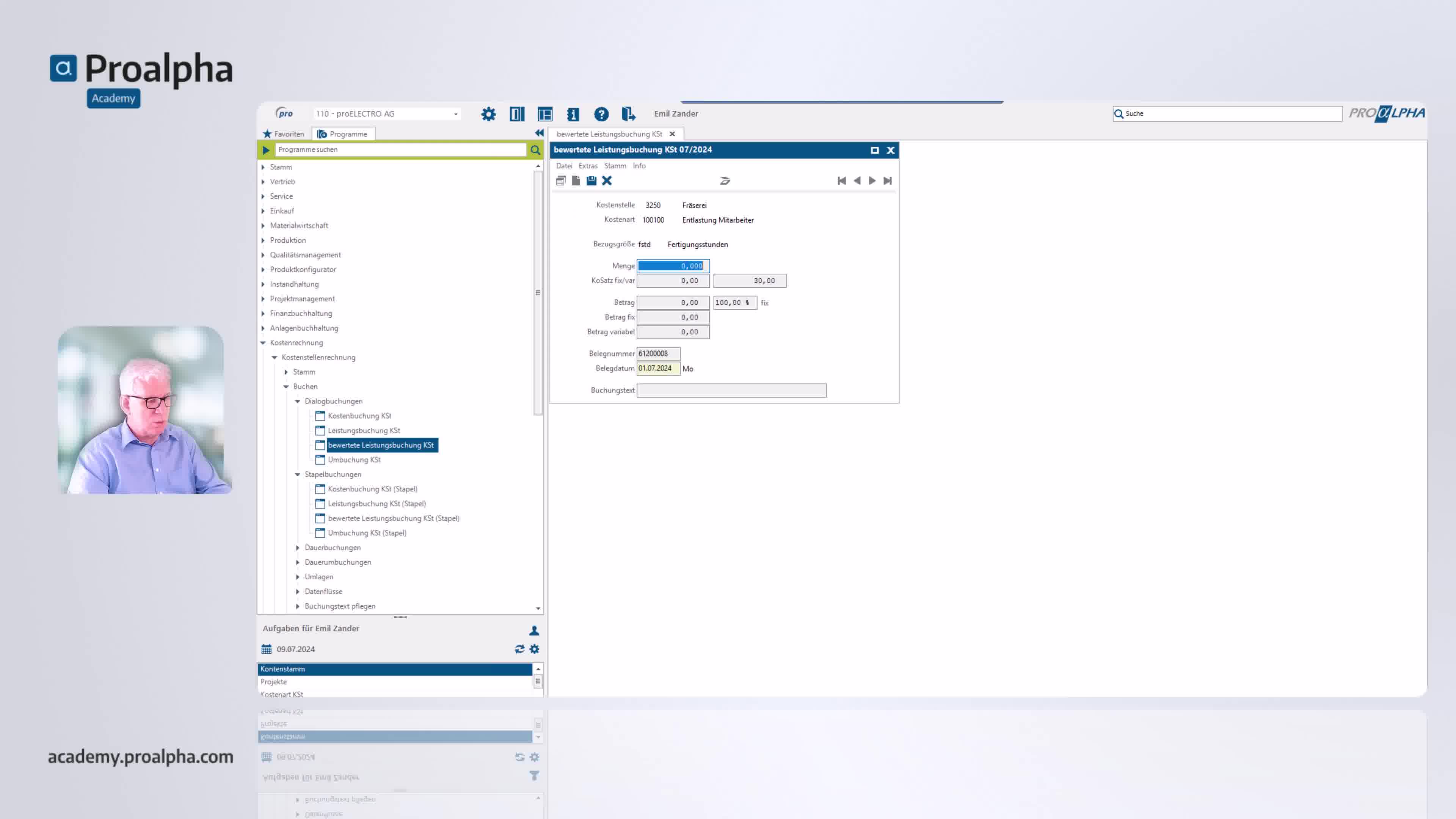This screenshot has width=1456, height=819.
Task: Expand the Finanzbuchhaltung tree node
Action: 263,314
